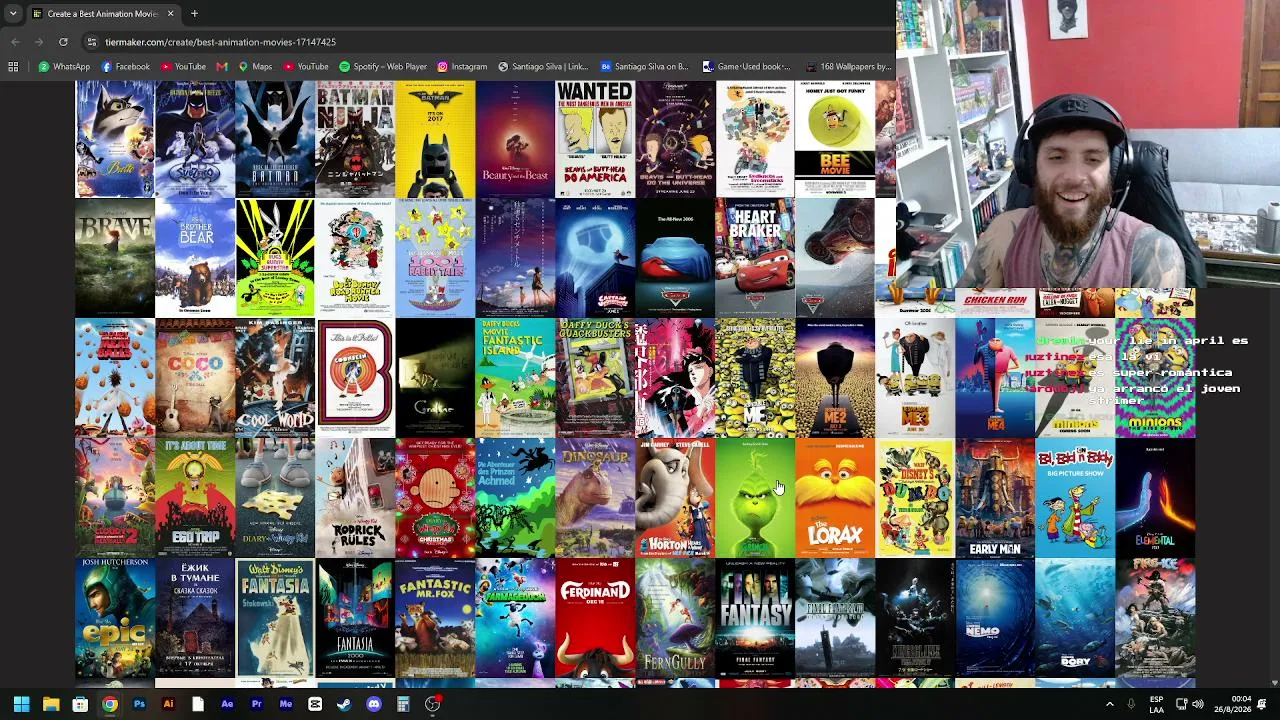1280x720 pixels.
Task: Click the microphone icon in the system tray
Action: tap(1131, 704)
